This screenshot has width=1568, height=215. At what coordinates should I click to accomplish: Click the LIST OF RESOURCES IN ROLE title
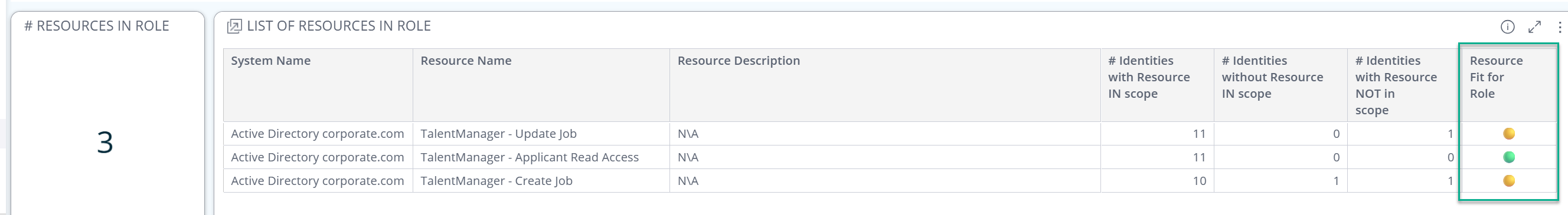tap(338, 26)
